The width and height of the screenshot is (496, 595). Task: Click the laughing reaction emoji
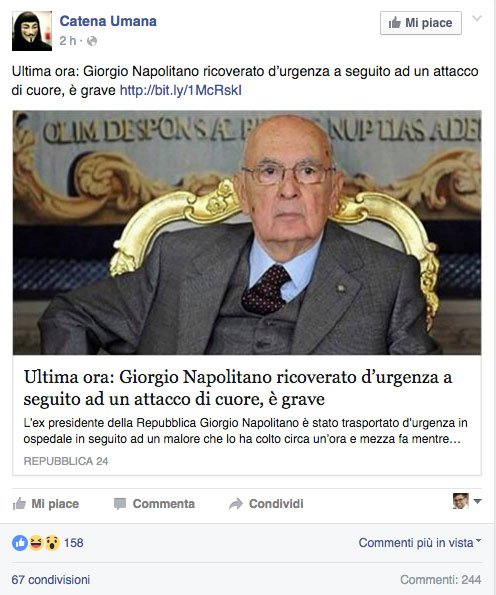click(x=36, y=543)
